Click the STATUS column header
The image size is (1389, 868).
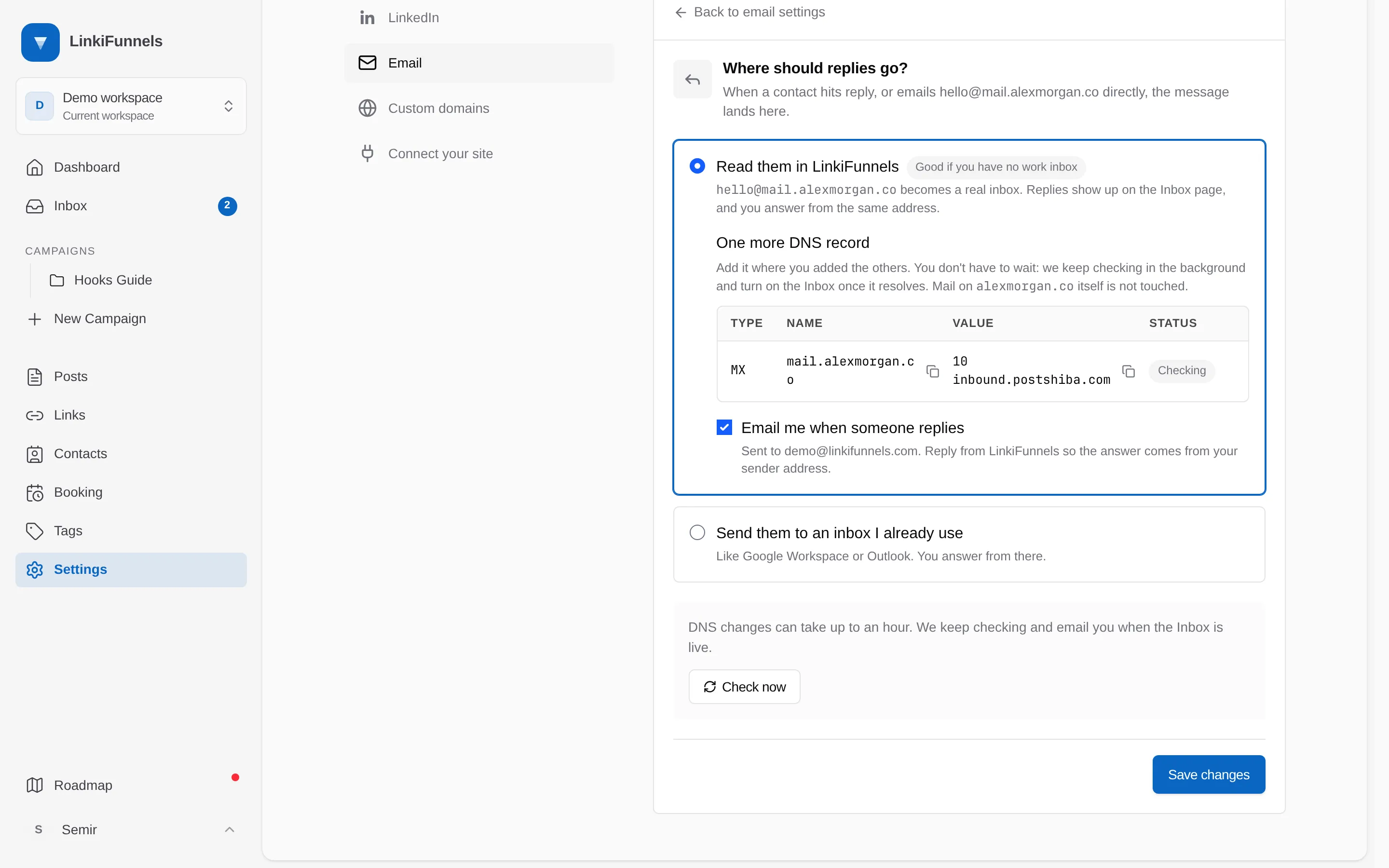tap(1172, 323)
